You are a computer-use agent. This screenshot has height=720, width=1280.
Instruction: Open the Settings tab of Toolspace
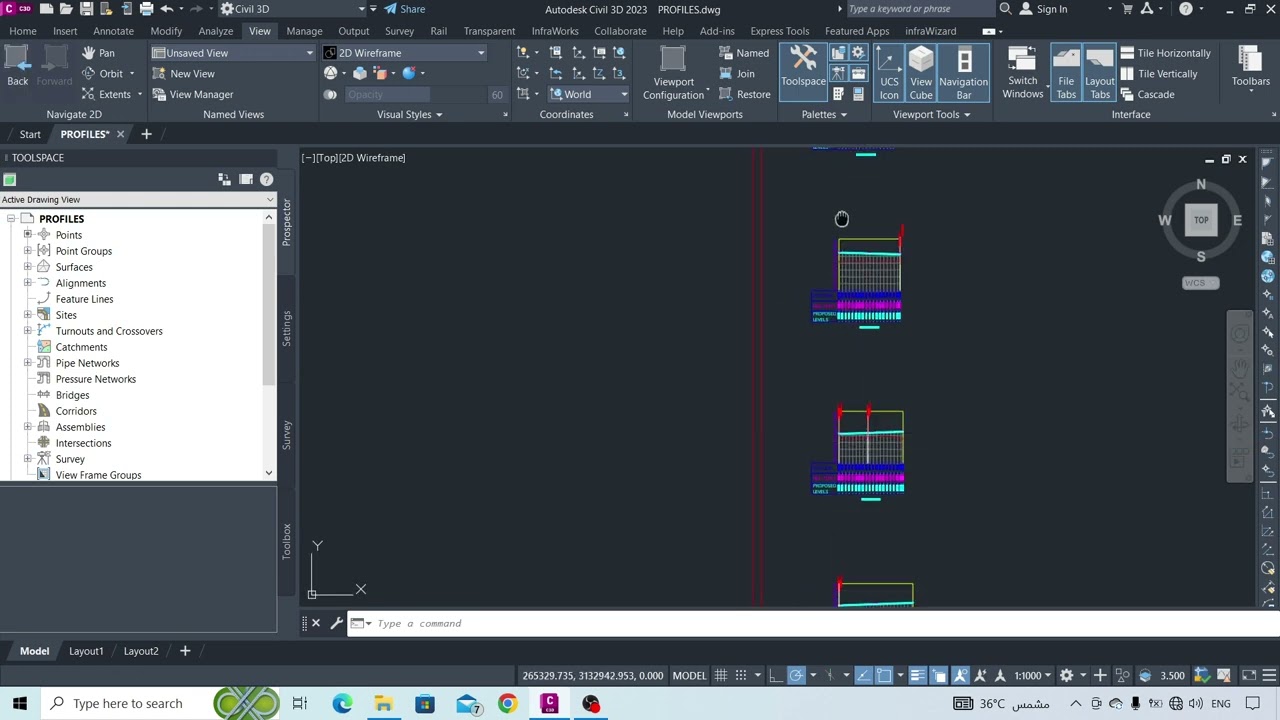tap(286, 328)
